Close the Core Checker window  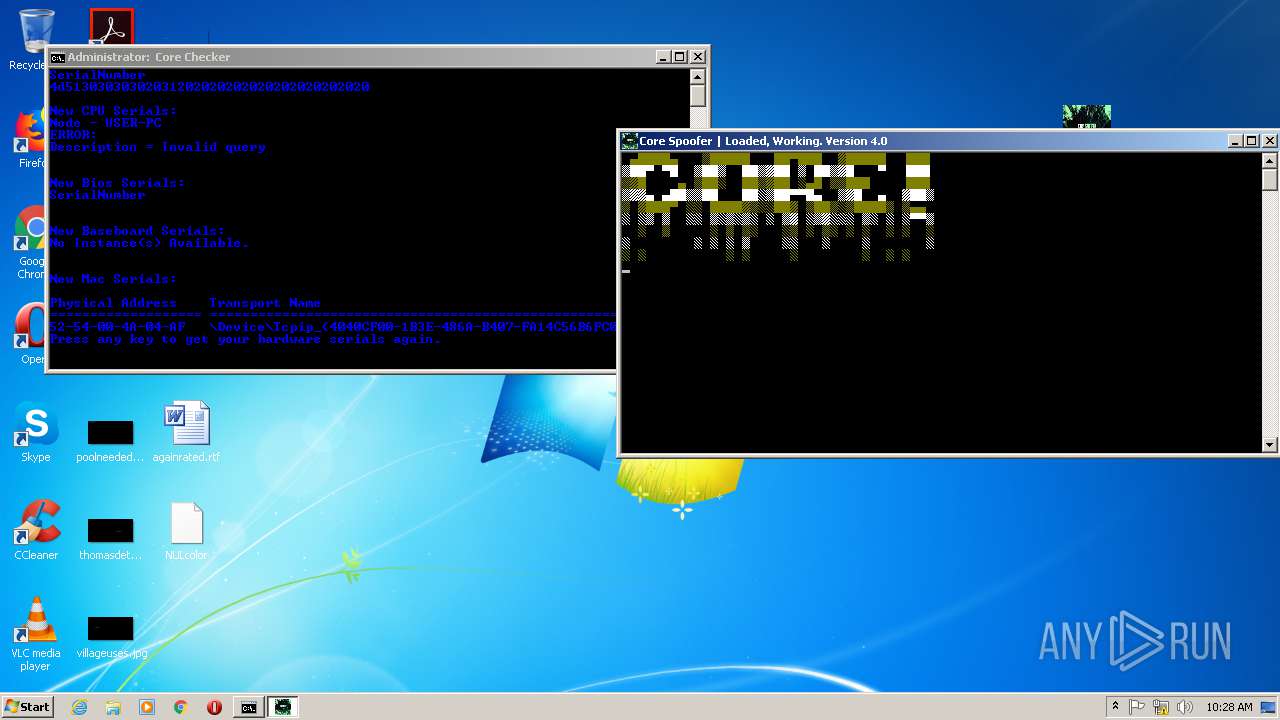pyautogui.click(x=698, y=57)
